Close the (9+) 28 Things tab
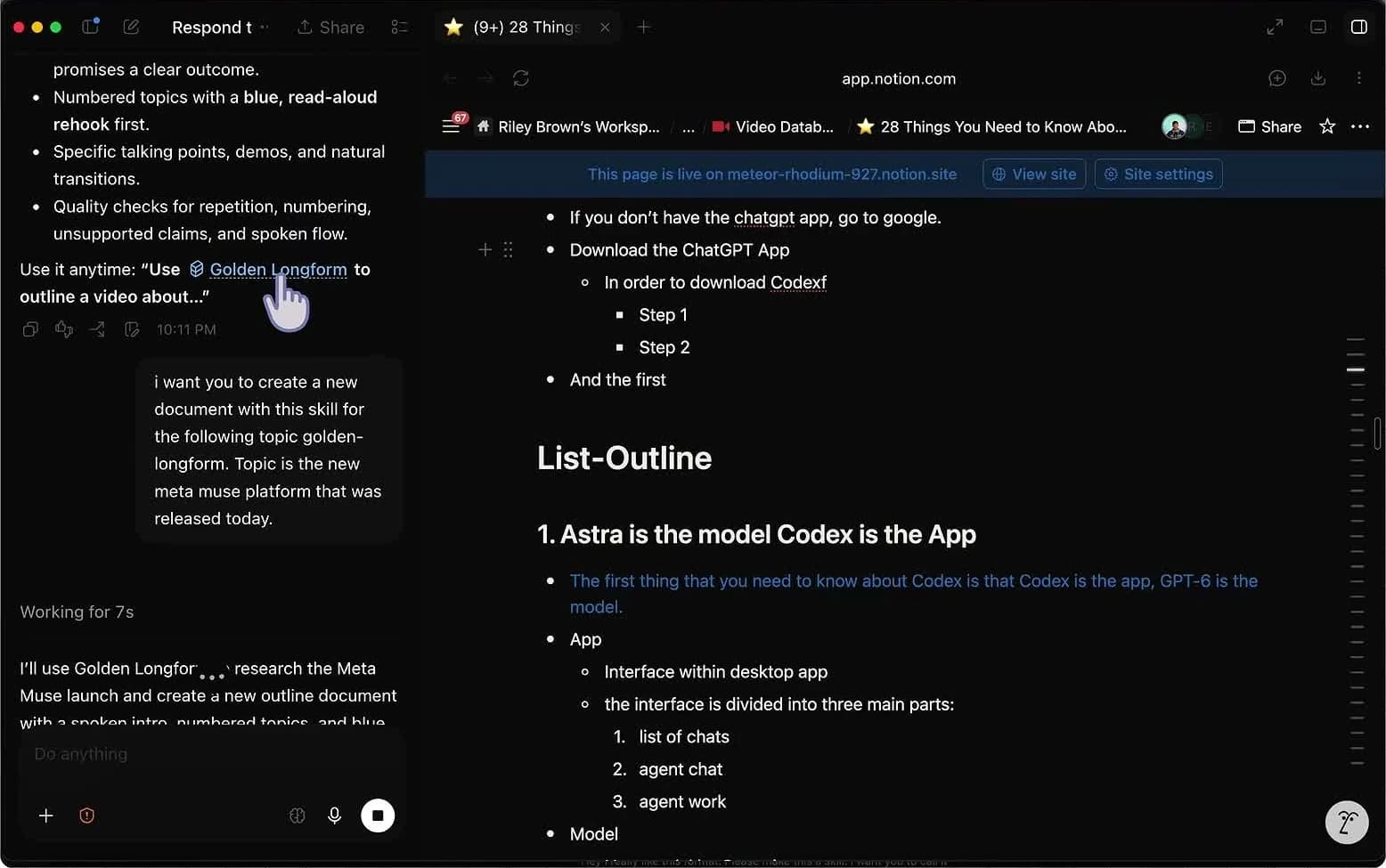Screen dimensions: 1386x868 605,28
